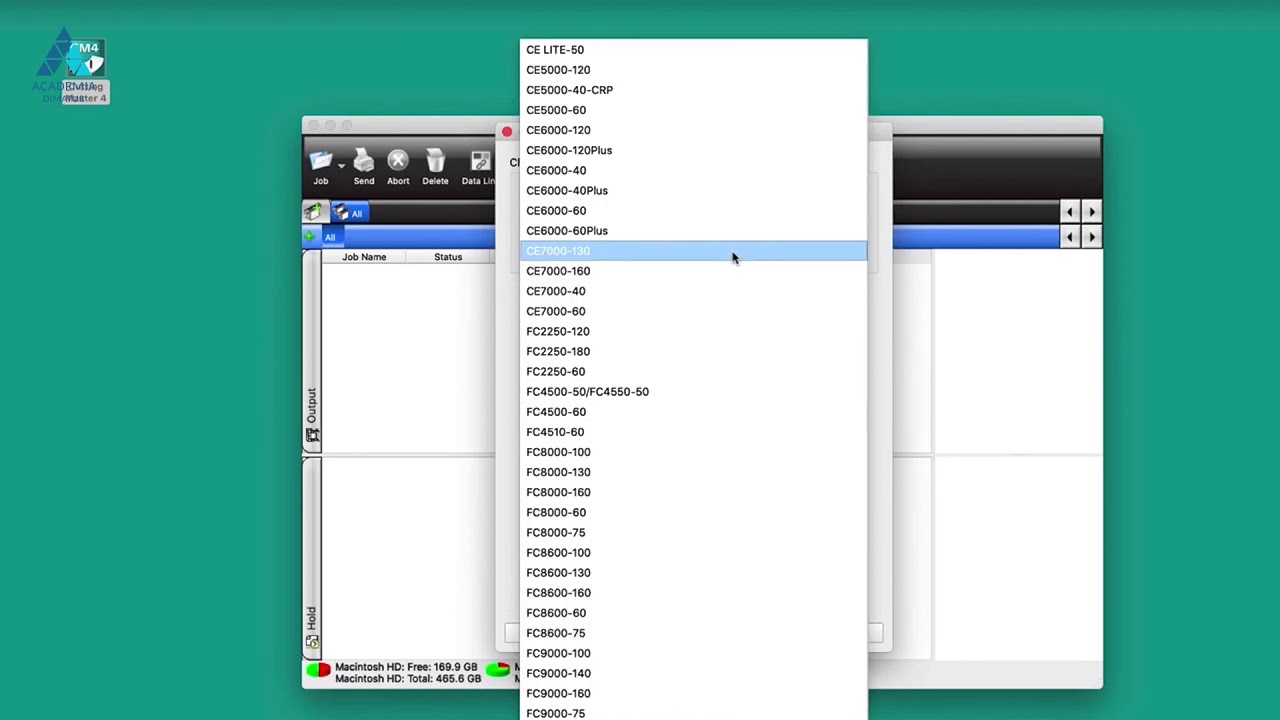The height and width of the screenshot is (720, 1280).
Task: Select the CE7000-40 model entry
Action: click(x=694, y=291)
